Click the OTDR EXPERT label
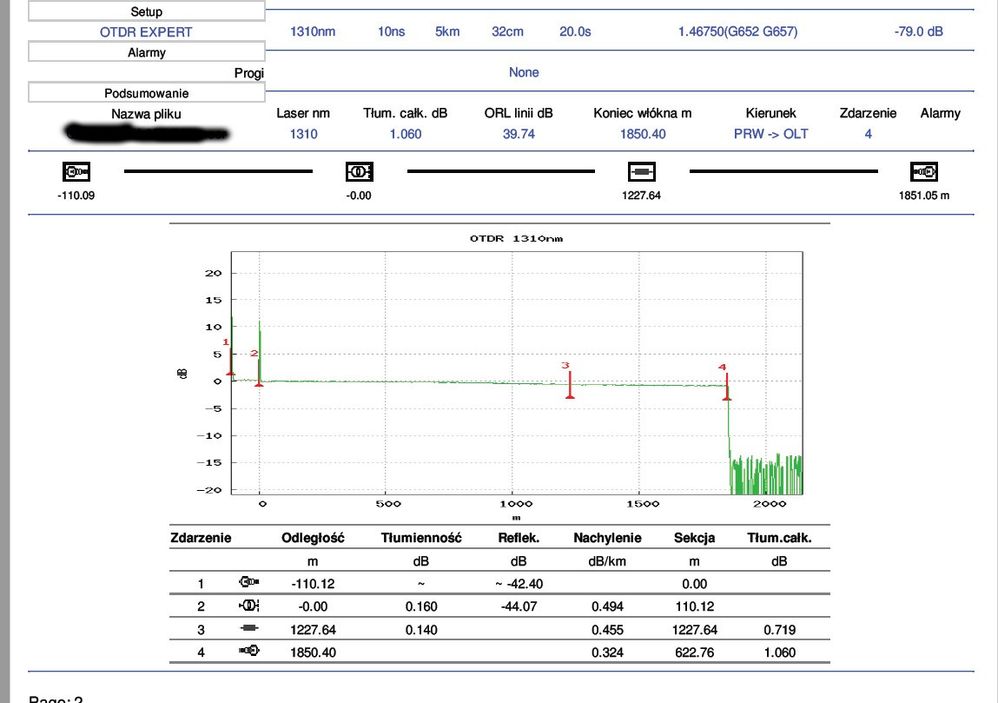The height and width of the screenshot is (703, 998). tap(146, 32)
